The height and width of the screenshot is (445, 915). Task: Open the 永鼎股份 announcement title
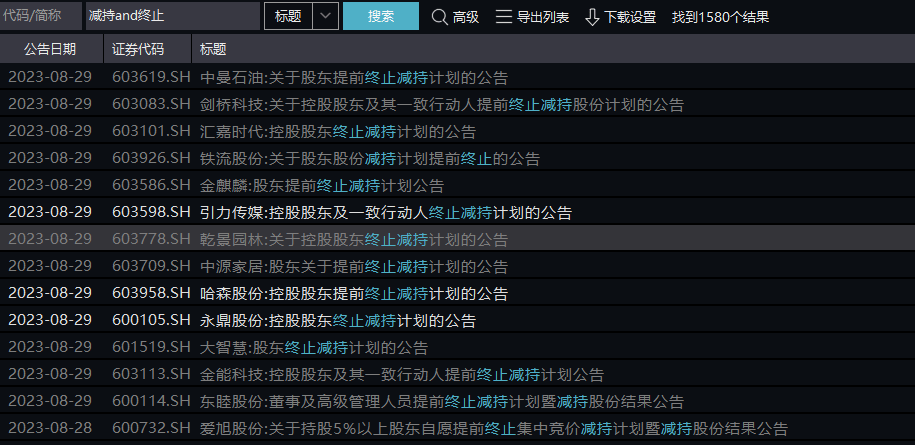[x=338, y=321]
